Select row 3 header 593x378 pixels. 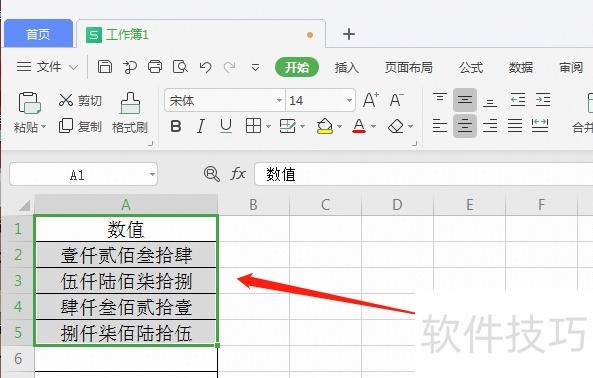coord(17,281)
